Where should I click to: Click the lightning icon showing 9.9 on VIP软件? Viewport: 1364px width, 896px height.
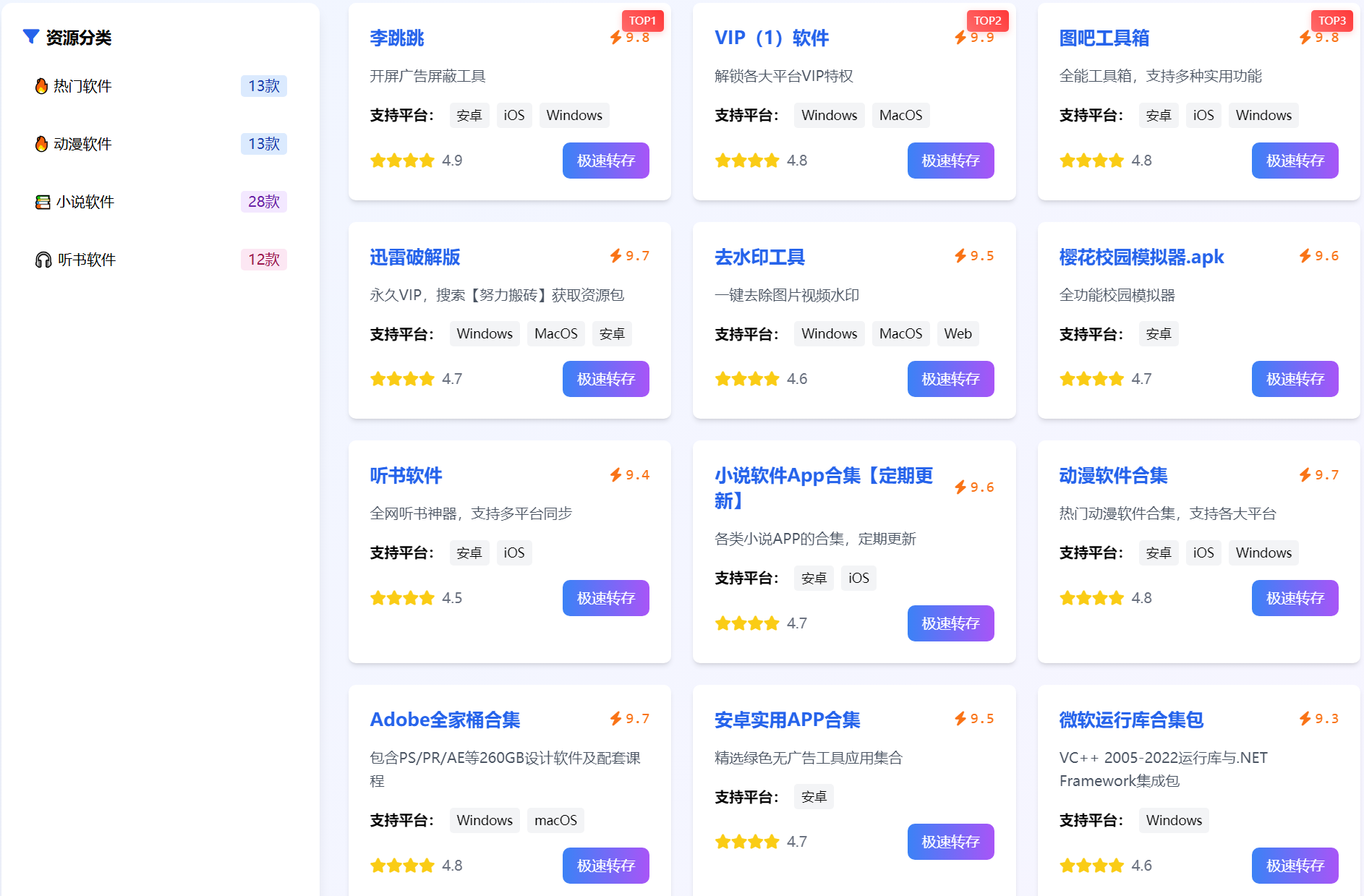coord(960,37)
